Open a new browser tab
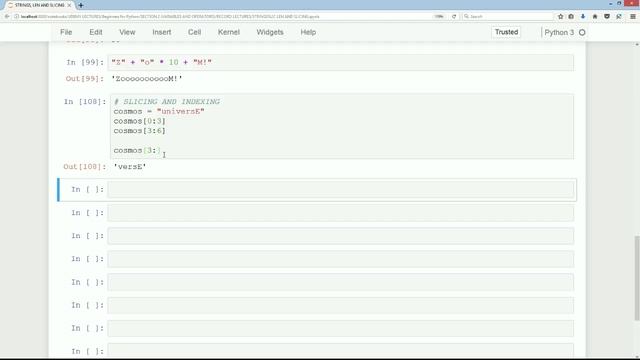This screenshot has height=360, width=640. pyautogui.click(x=81, y=5)
